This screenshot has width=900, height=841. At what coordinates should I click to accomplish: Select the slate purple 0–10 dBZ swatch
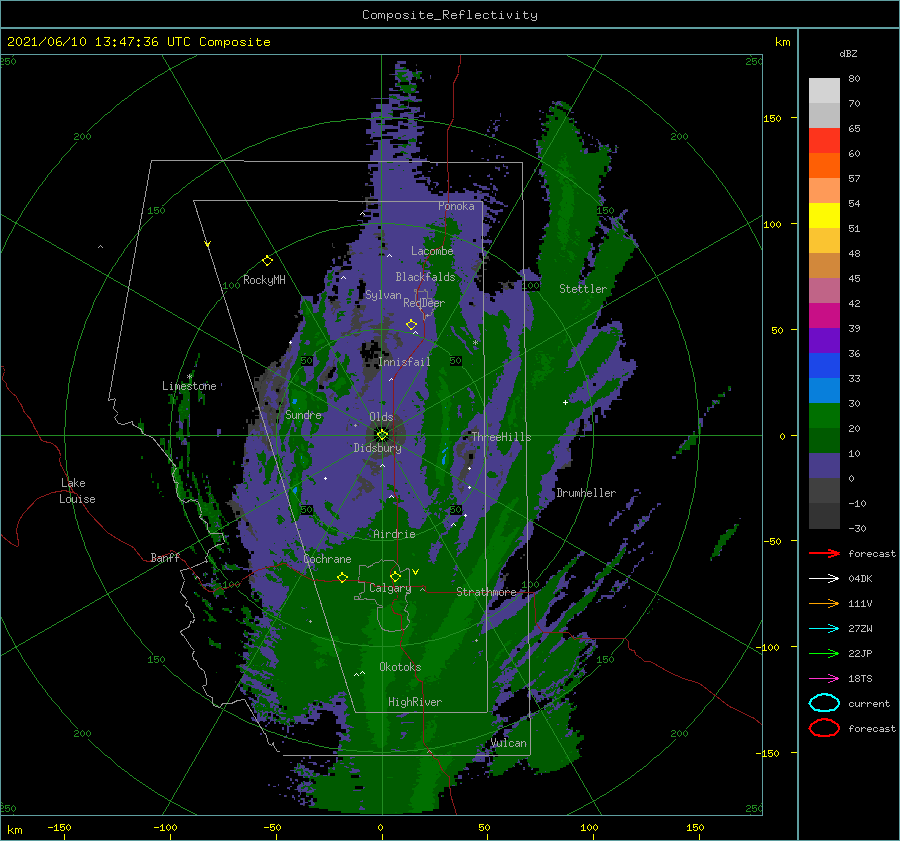[x=824, y=466]
